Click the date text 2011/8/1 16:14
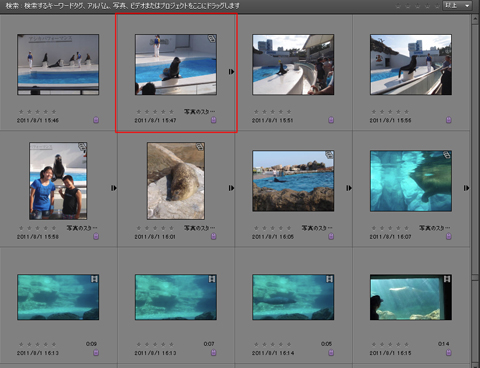Image resolution: width=480 pixels, height=368 pixels. click(x=273, y=353)
